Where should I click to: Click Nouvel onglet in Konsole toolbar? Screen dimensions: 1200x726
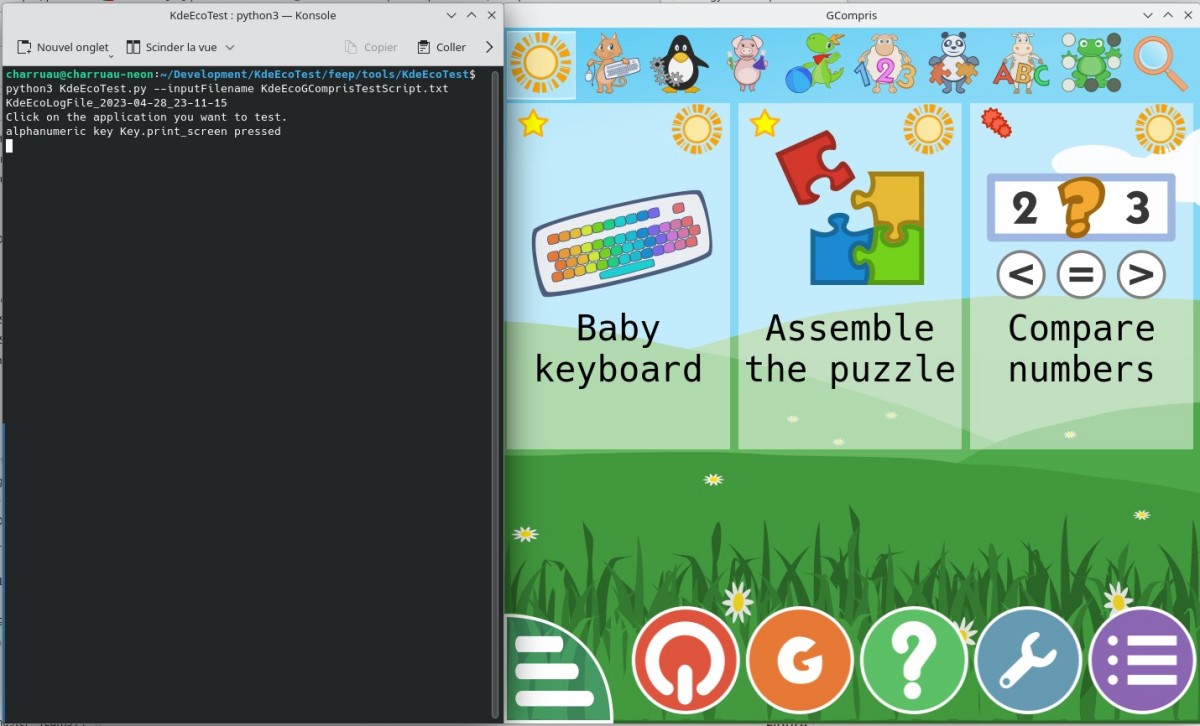tap(63, 47)
